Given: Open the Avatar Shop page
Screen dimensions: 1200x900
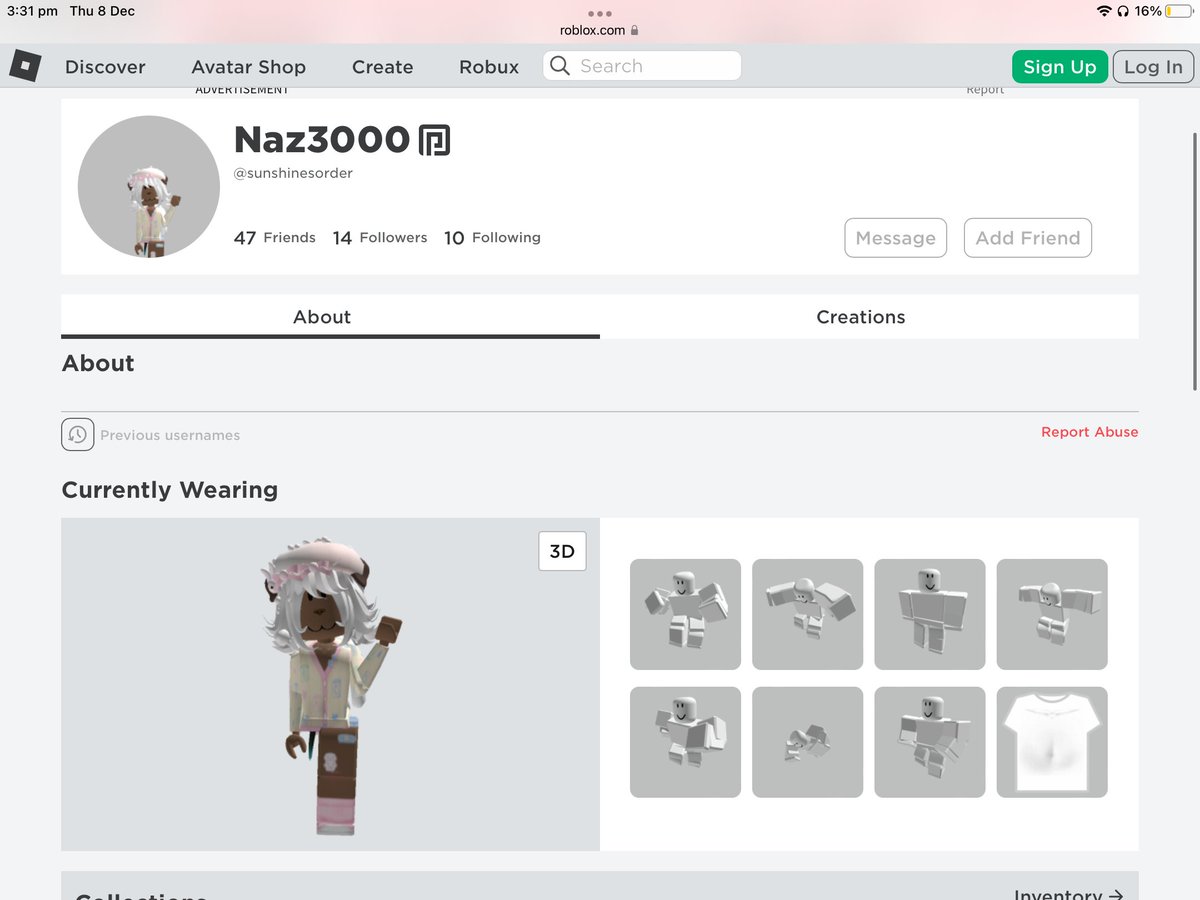Looking at the screenshot, I should (248, 67).
